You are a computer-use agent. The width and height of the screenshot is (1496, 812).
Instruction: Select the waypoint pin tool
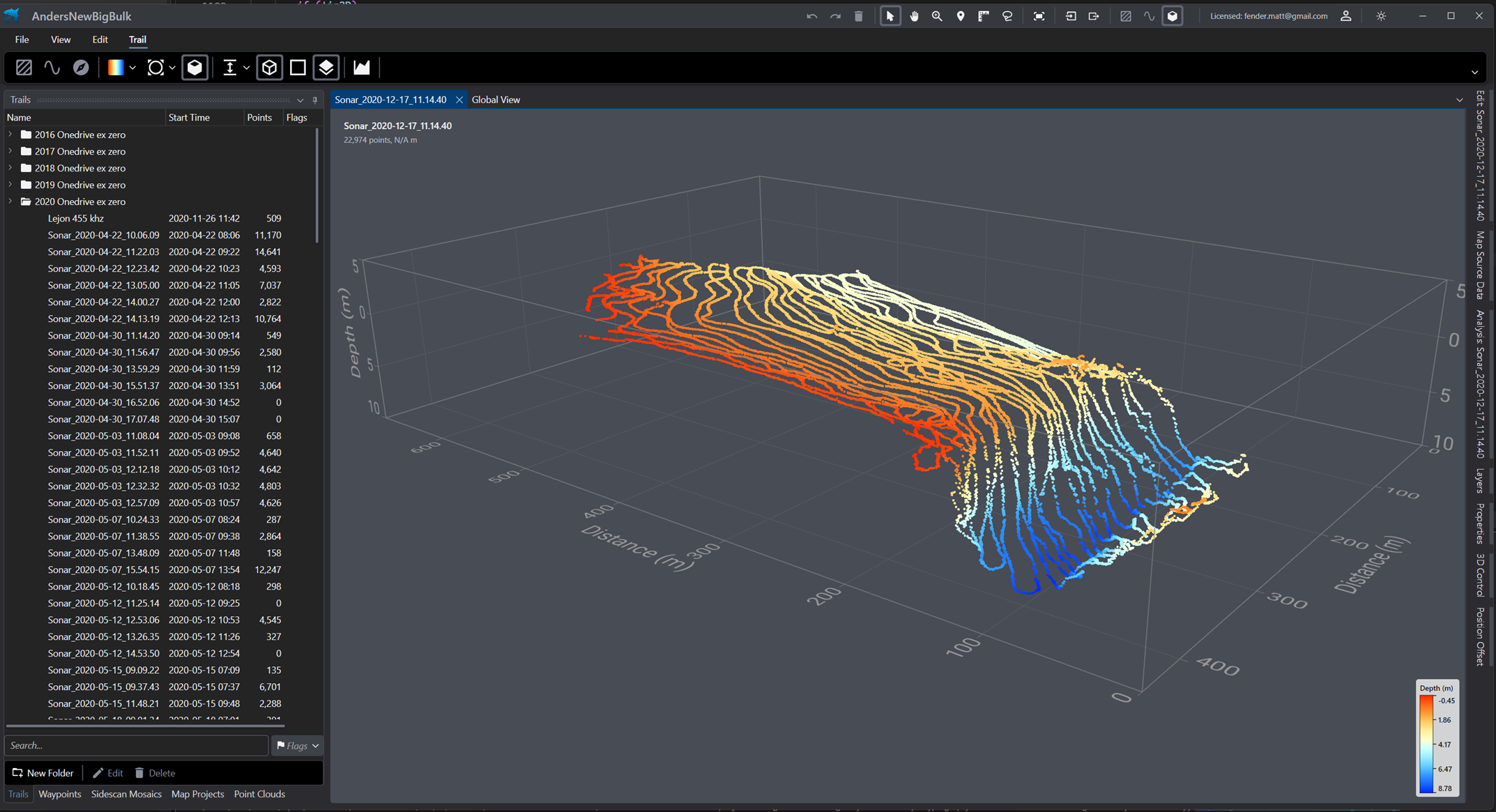pos(961,16)
